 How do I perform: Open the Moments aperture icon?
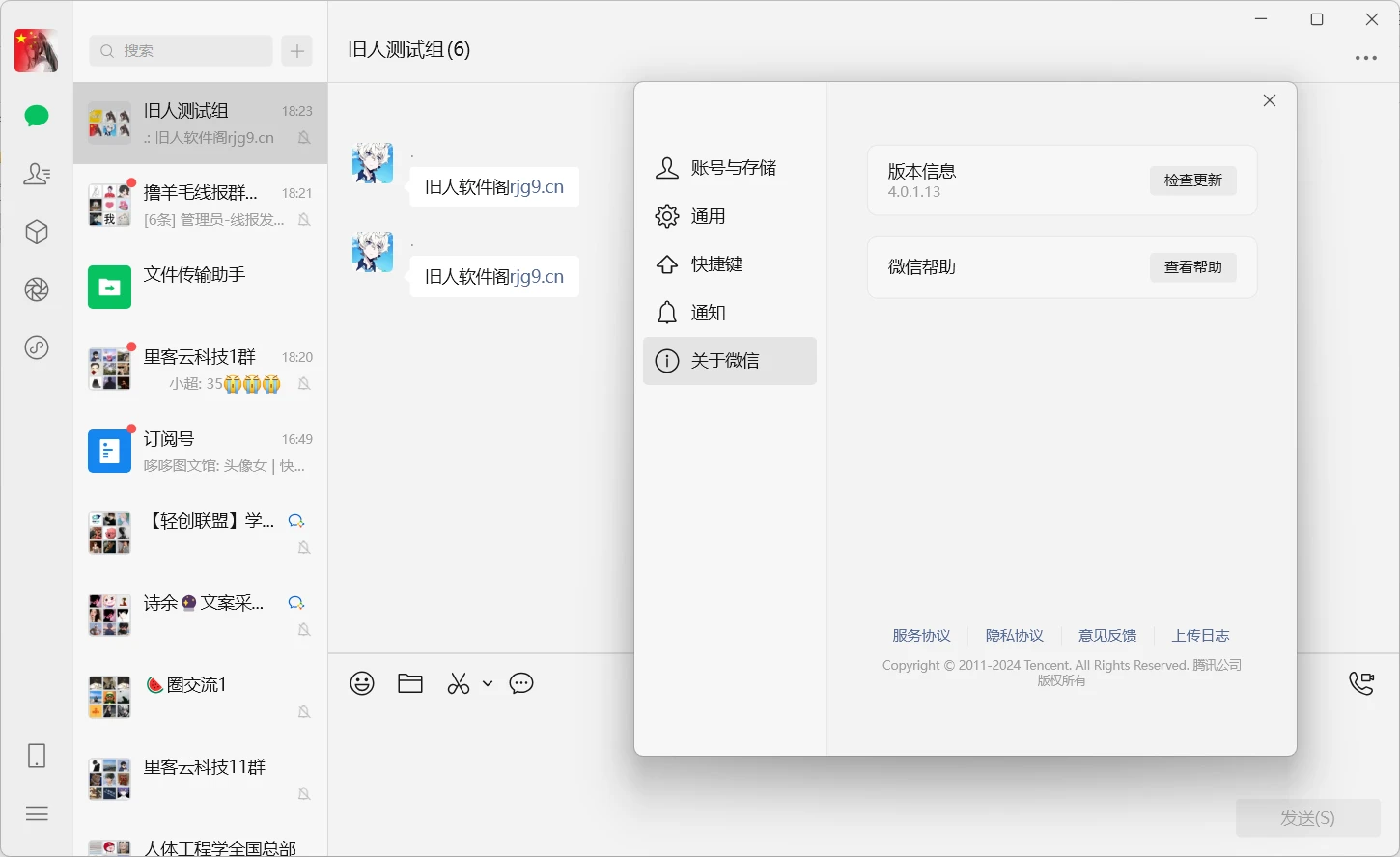(x=37, y=290)
